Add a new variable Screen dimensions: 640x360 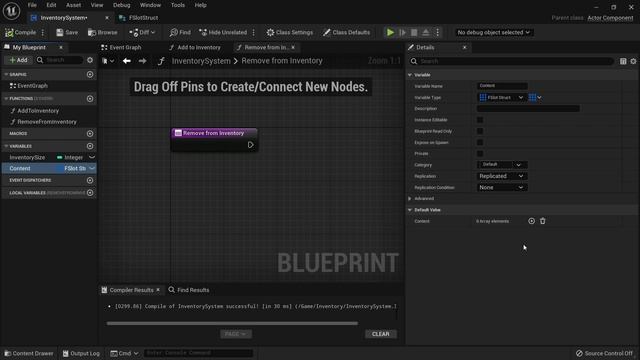pos(90,146)
